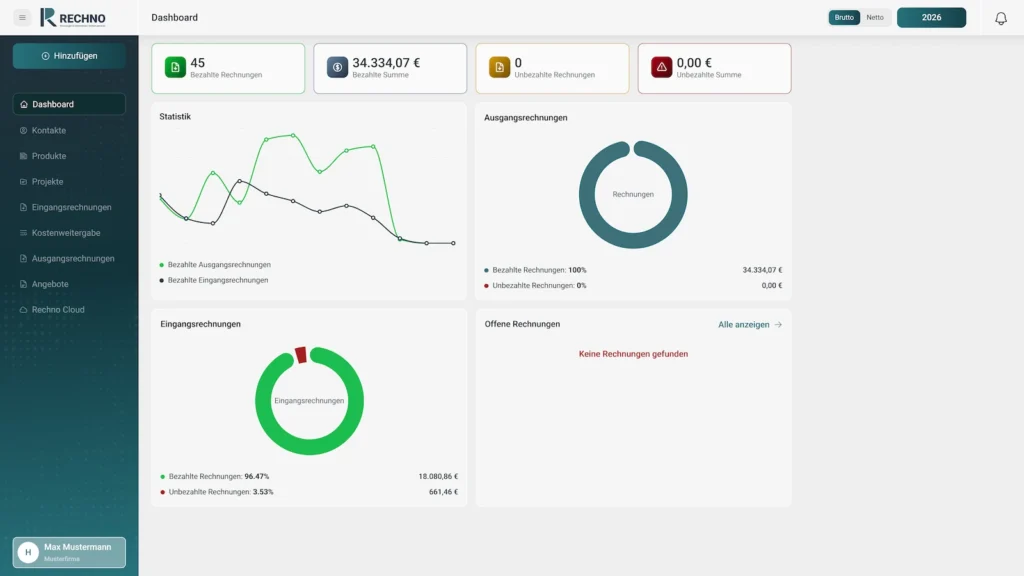The width and height of the screenshot is (1024, 576).
Task: Click the 34.334,07 € Bezahlte Summe value
Action: pyautogui.click(x=386, y=63)
